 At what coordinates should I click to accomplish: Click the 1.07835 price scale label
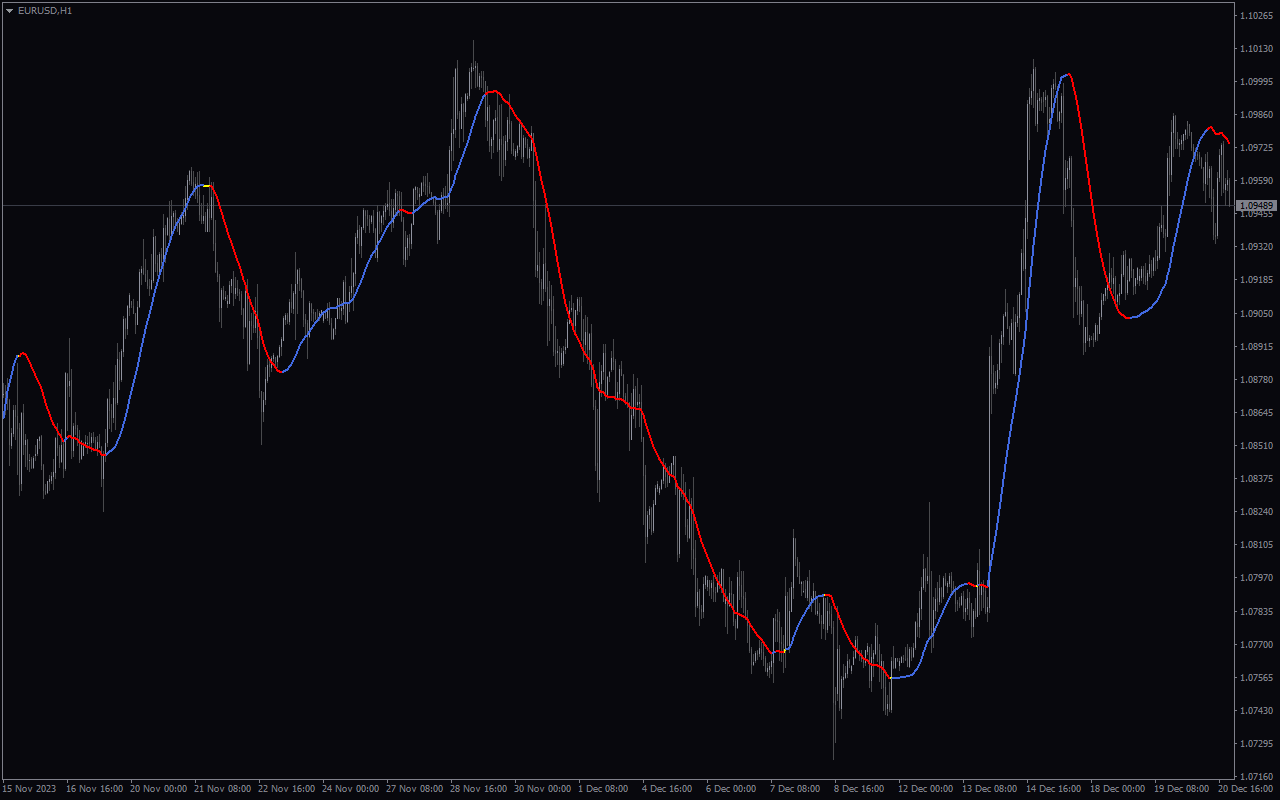tap(1256, 611)
